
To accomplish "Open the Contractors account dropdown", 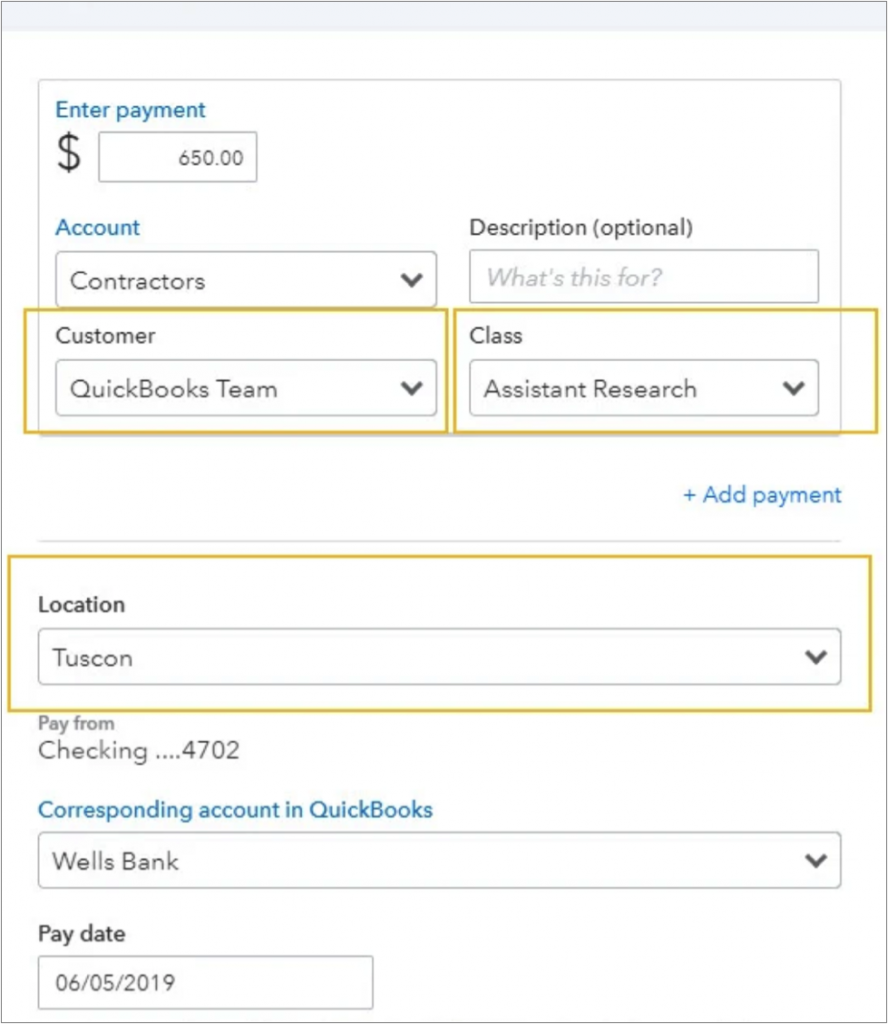I will [x=246, y=280].
